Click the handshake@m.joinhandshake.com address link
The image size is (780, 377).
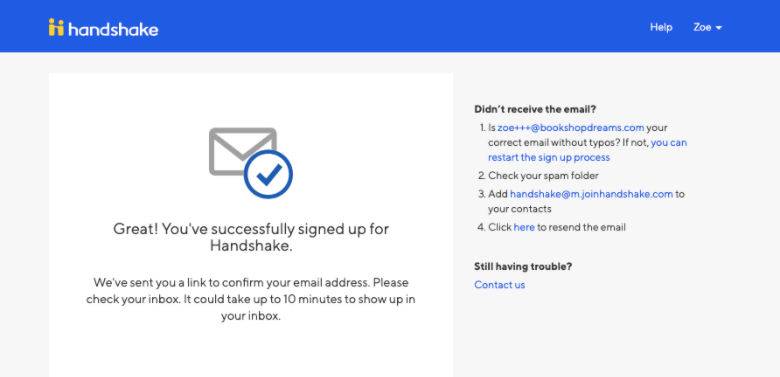click(591, 194)
